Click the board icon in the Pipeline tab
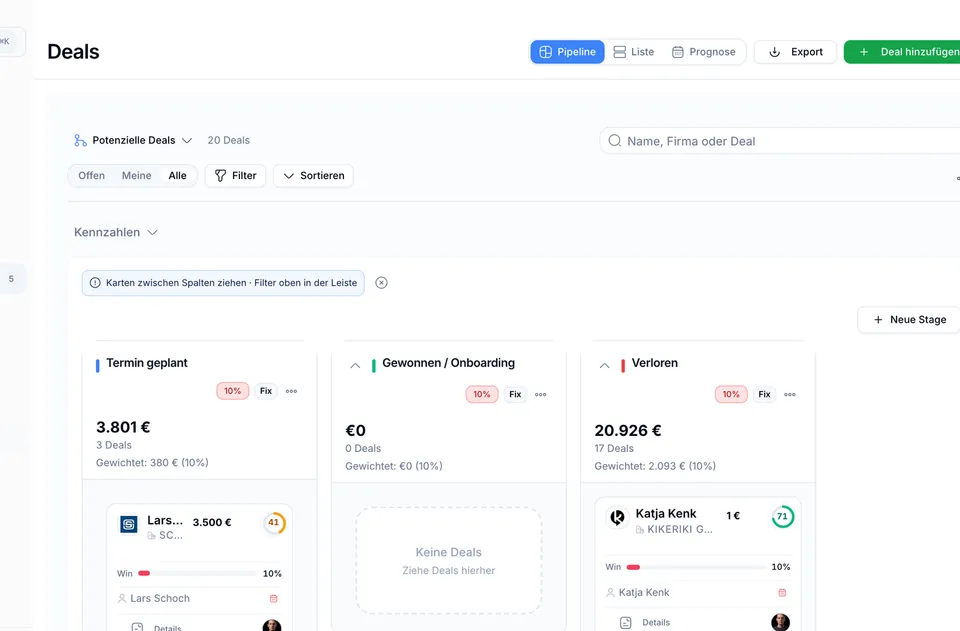The width and height of the screenshot is (960, 631). (546, 52)
